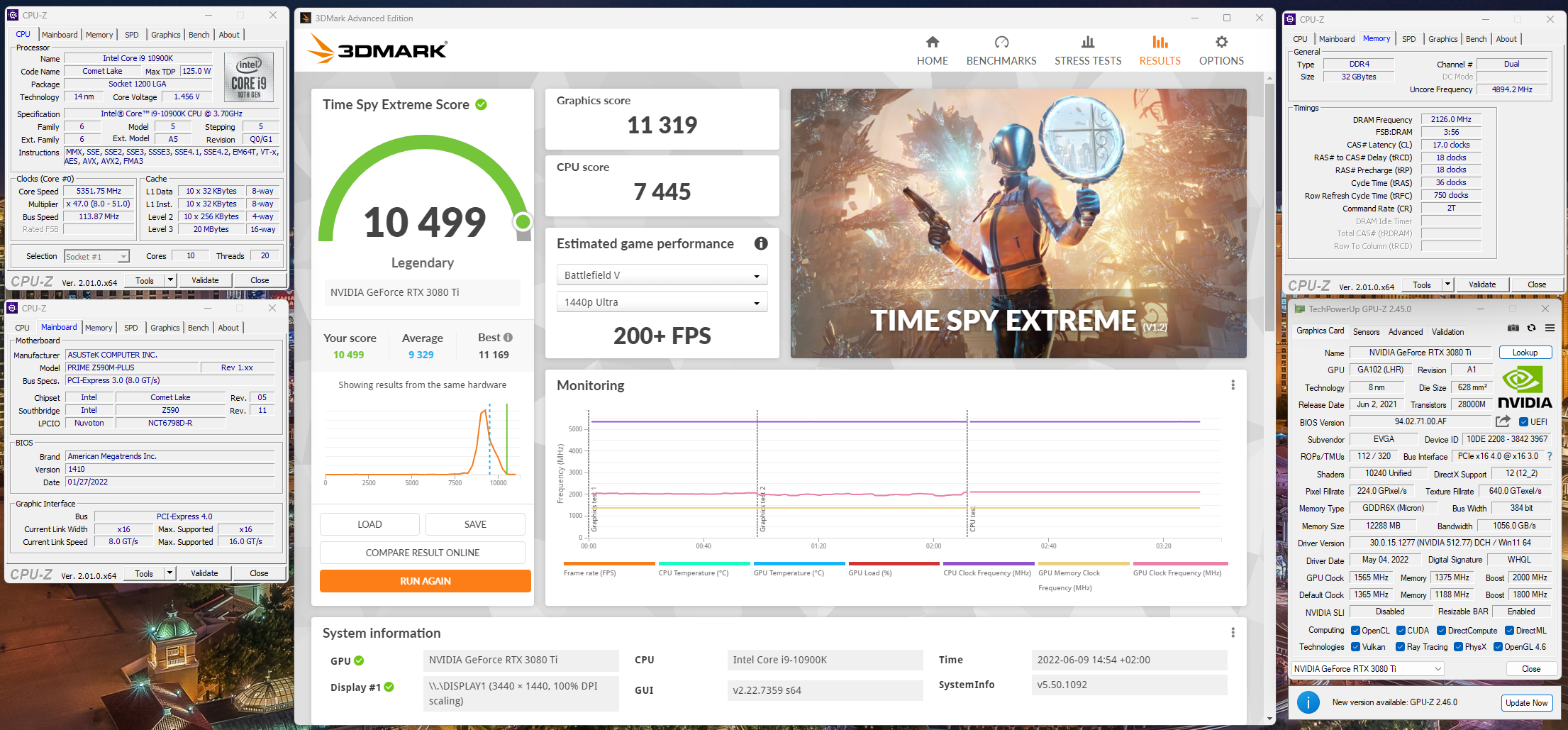Expand Tools arrow in the CPU-Z CPU window
The height and width of the screenshot is (730, 1568).
[170, 280]
